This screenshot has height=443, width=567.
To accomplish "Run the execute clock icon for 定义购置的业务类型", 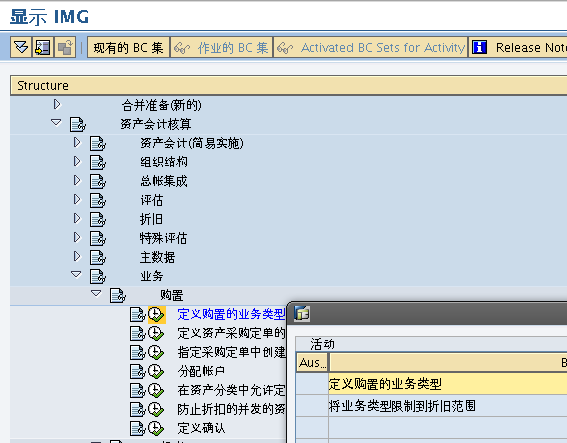I will point(157,315).
